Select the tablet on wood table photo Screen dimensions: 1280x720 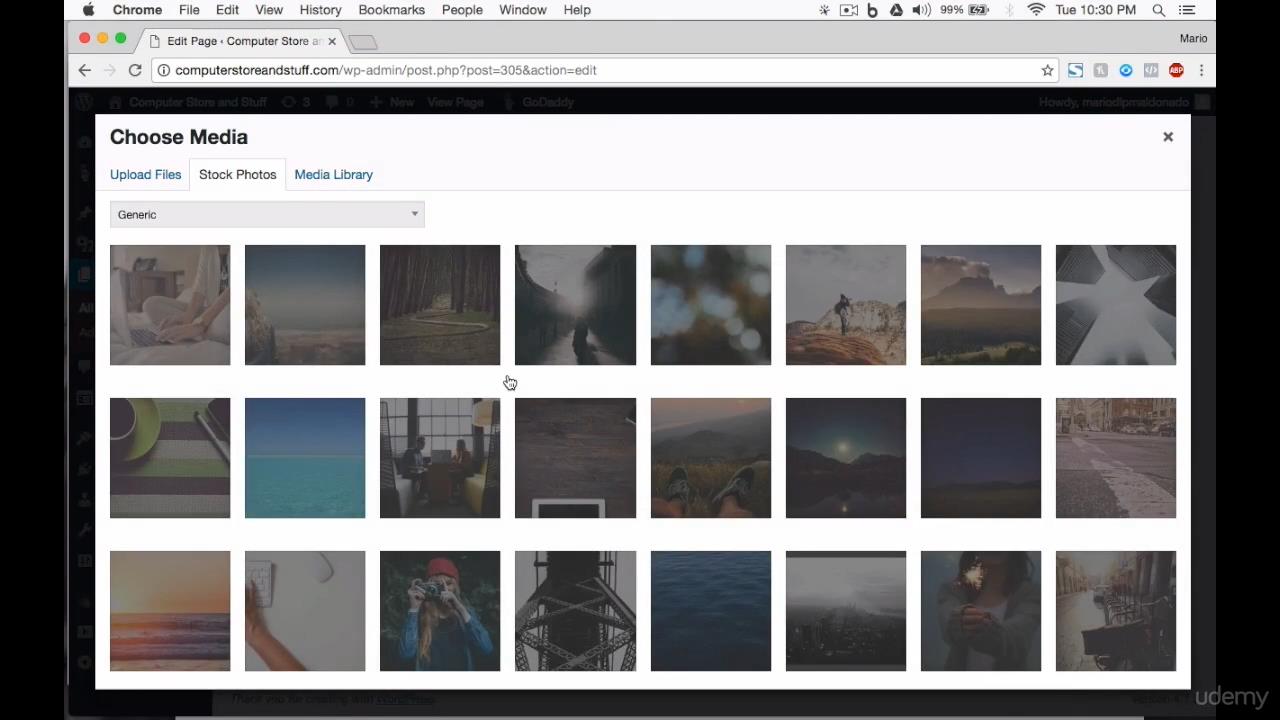pyautogui.click(x=575, y=458)
